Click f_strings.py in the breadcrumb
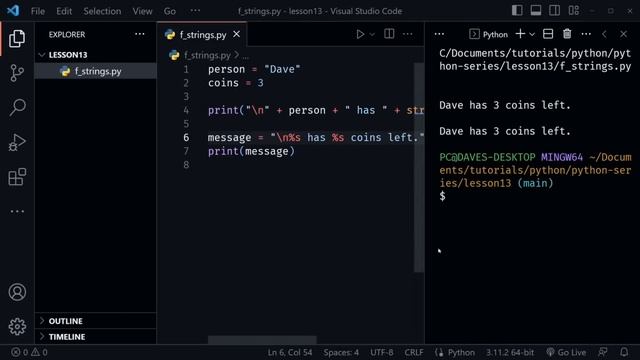 click(207, 55)
